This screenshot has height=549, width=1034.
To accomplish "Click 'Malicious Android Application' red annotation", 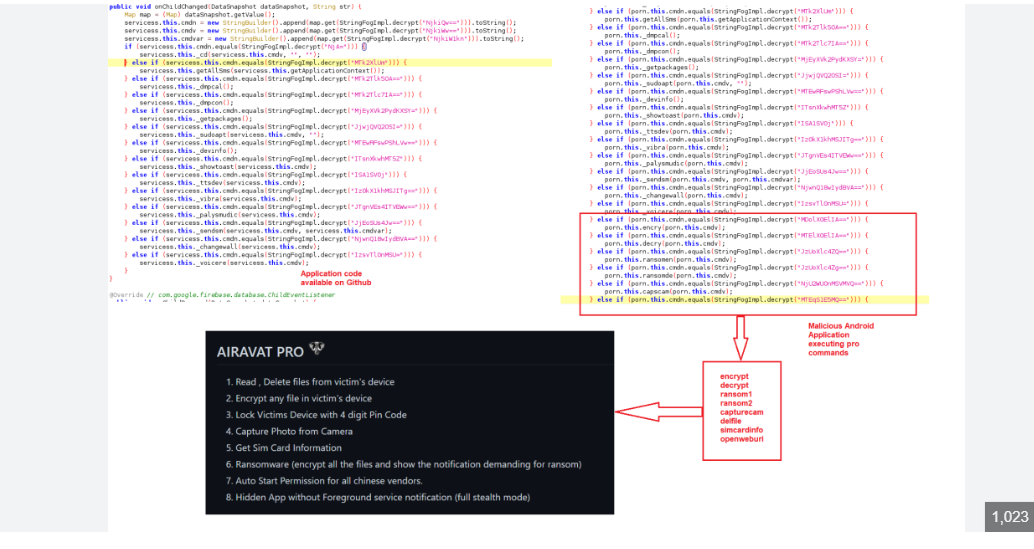I will tap(844, 338).
